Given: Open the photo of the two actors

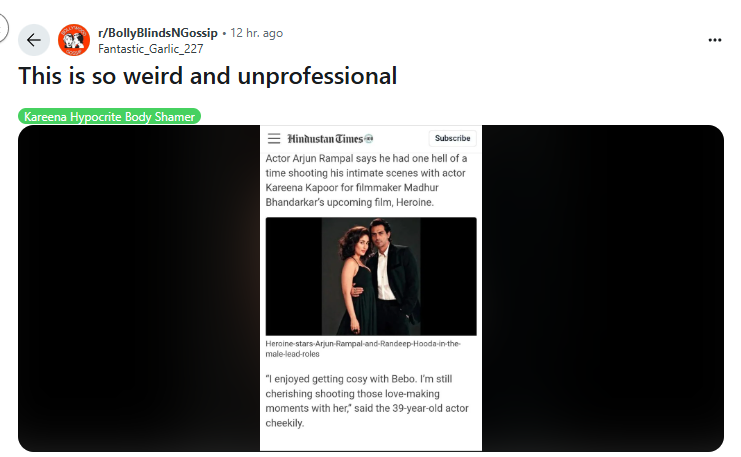Looking at the screenshot, I should [x=371, y=276].
